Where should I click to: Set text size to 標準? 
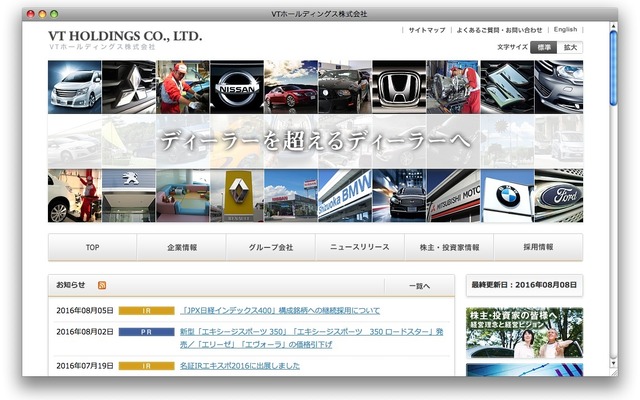[x=544, y=47]
